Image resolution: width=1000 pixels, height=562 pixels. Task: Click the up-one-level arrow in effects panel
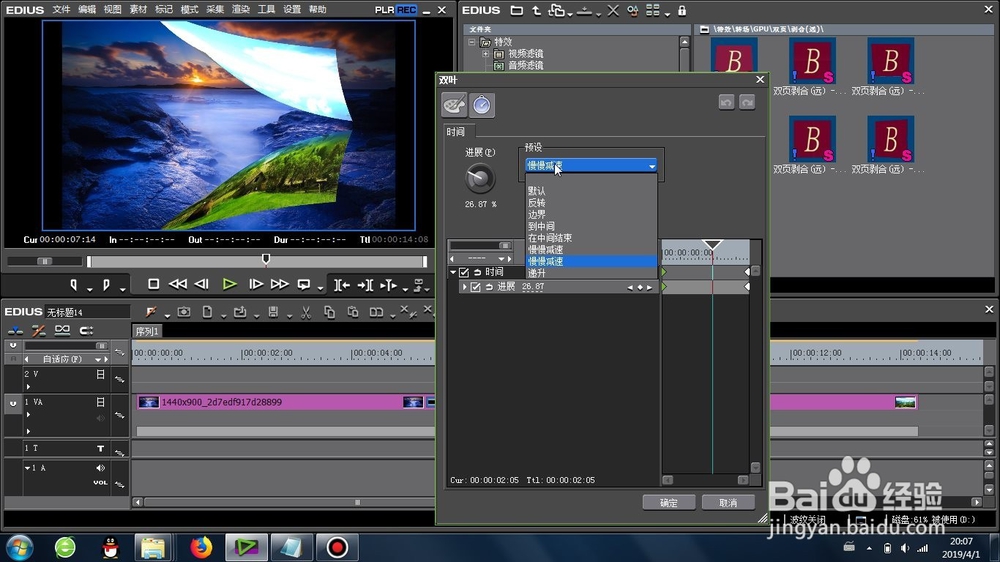click(536, 10)
